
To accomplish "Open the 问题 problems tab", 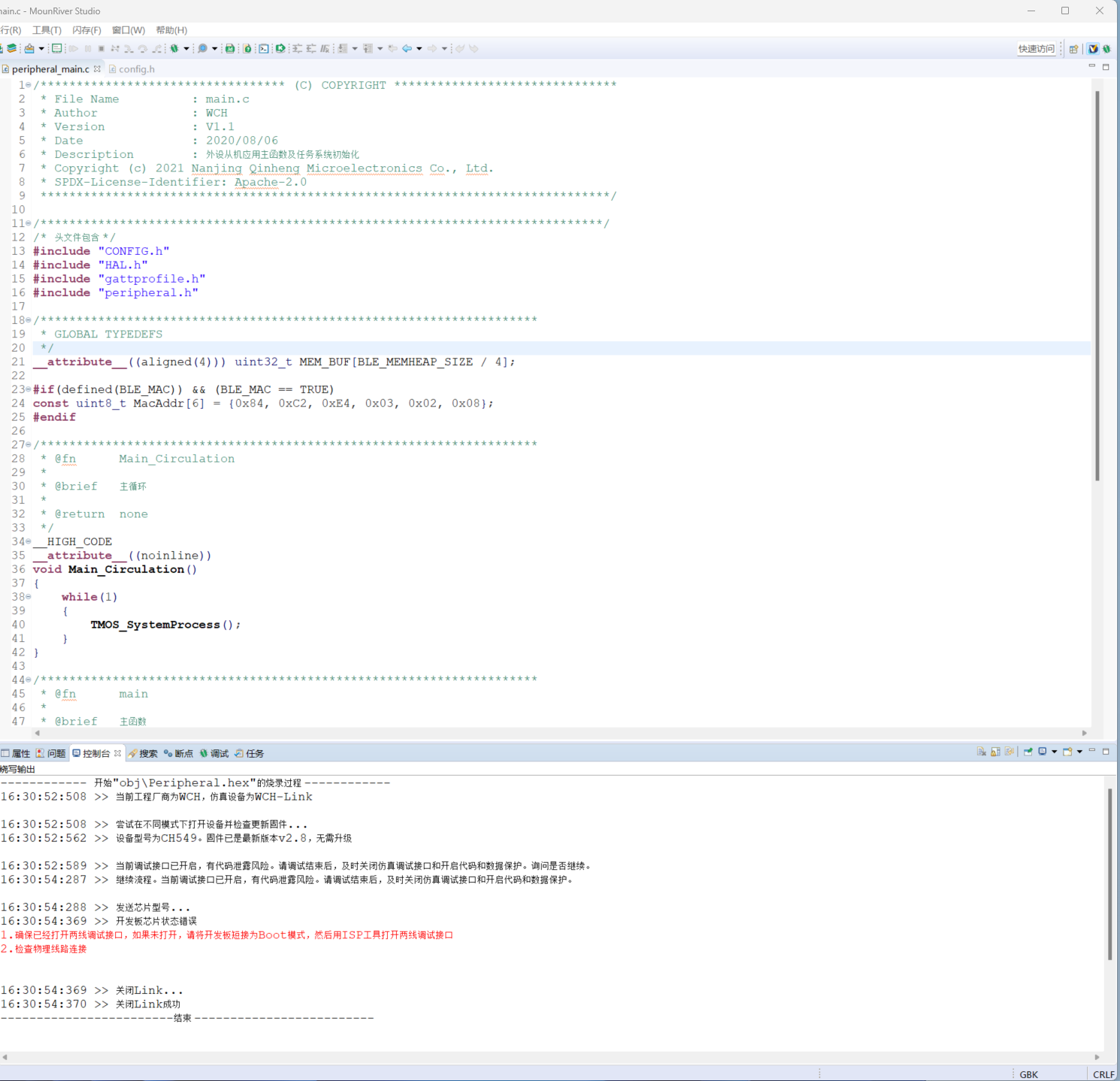I will [x=51, y=753].
